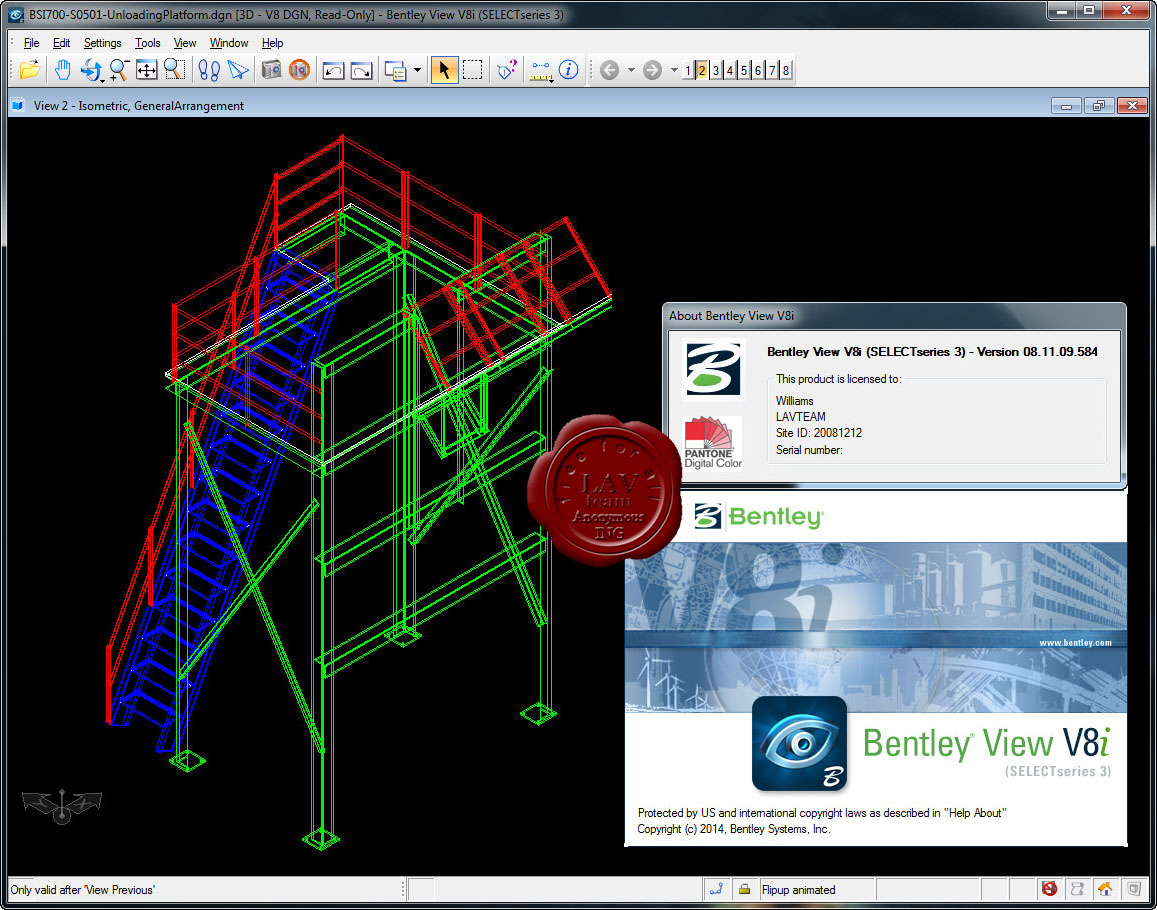Open the Forward history dropdown arrow
Viewport: 1157px width, 910px height.
(x=674, y=70)
